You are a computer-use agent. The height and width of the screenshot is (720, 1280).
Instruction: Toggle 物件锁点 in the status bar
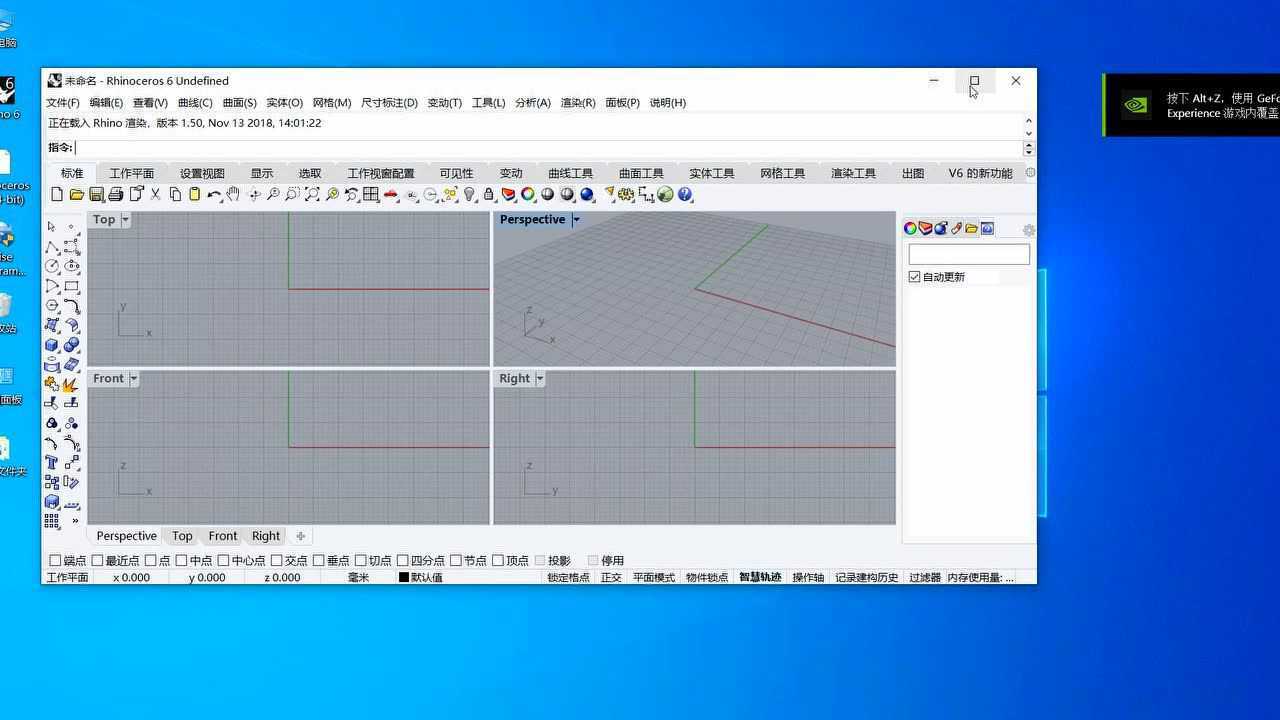(707, 578)
